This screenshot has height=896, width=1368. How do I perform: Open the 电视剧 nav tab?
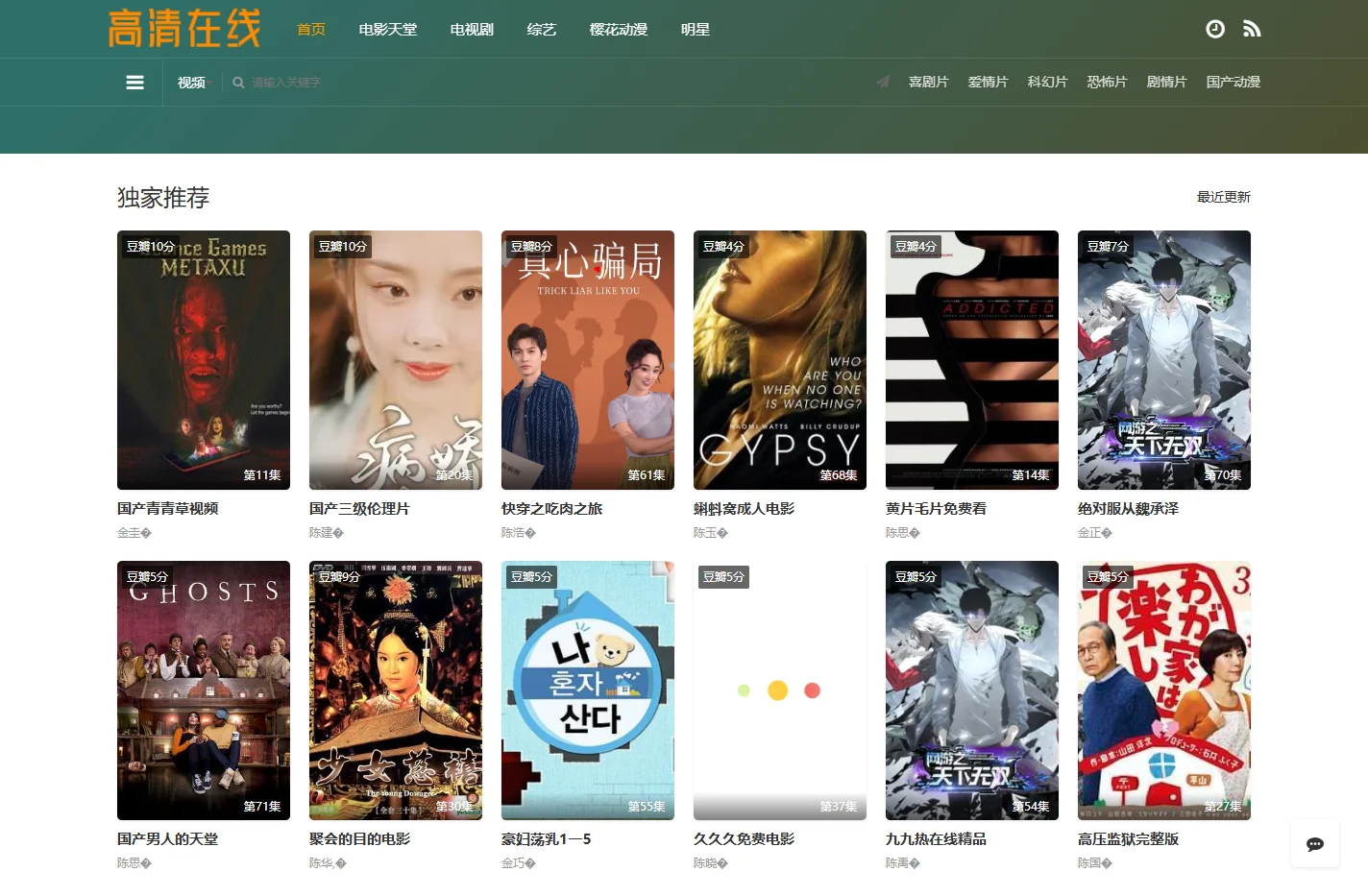(x=472, y=30)
